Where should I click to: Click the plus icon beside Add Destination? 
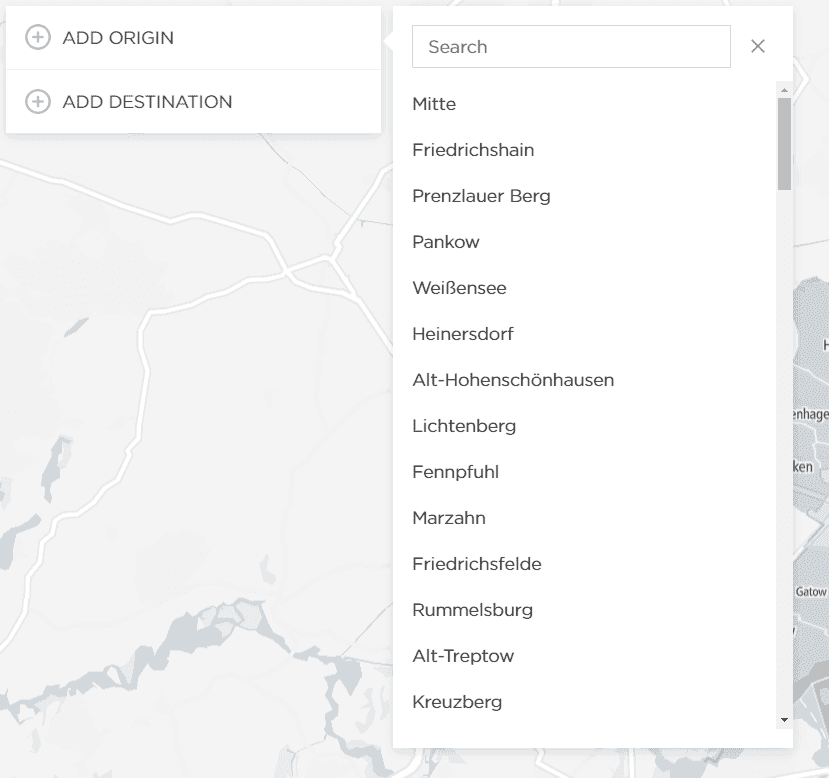(38, 102)
